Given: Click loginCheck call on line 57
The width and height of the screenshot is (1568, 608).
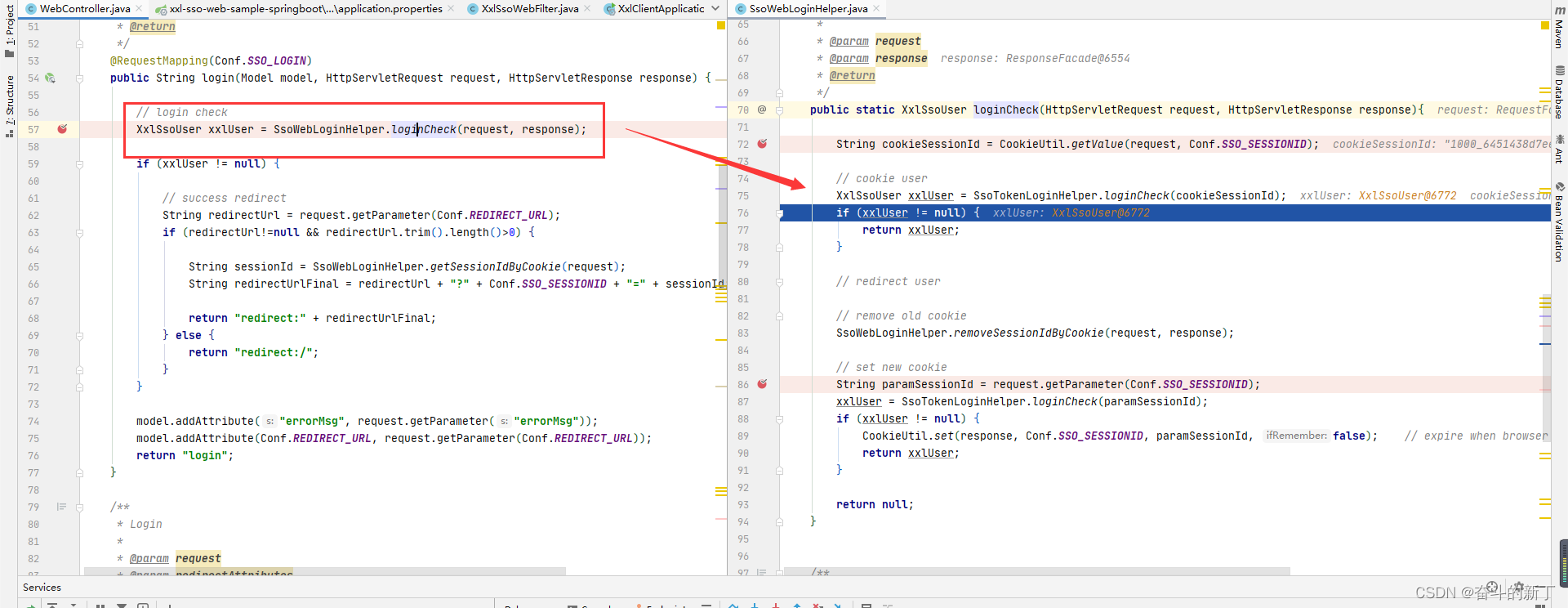Looking at the screenshot, I should point(424,129).
